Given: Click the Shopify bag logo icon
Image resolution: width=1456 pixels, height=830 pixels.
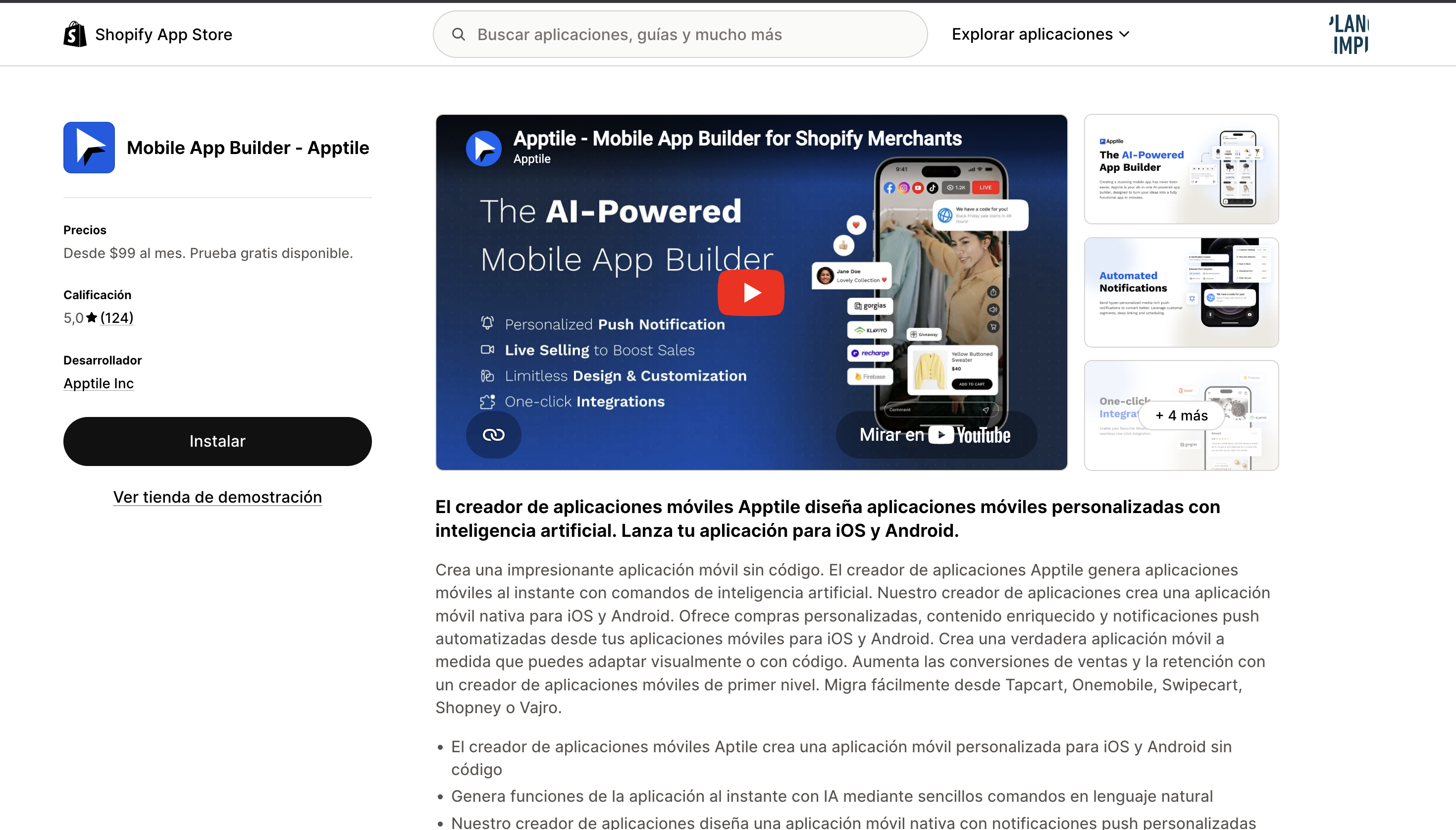Looking at the screenshot, I should coord(75,34).
